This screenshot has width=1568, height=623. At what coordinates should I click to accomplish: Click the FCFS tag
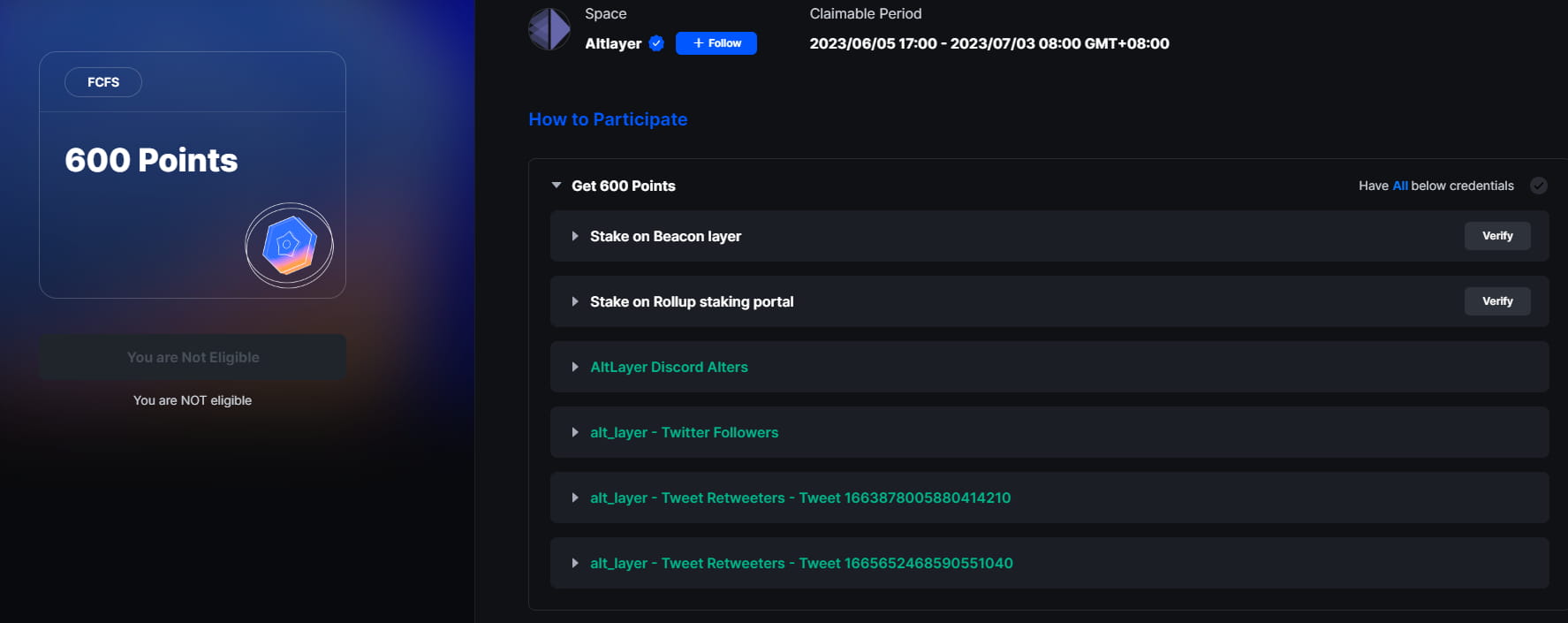(103, 82)
